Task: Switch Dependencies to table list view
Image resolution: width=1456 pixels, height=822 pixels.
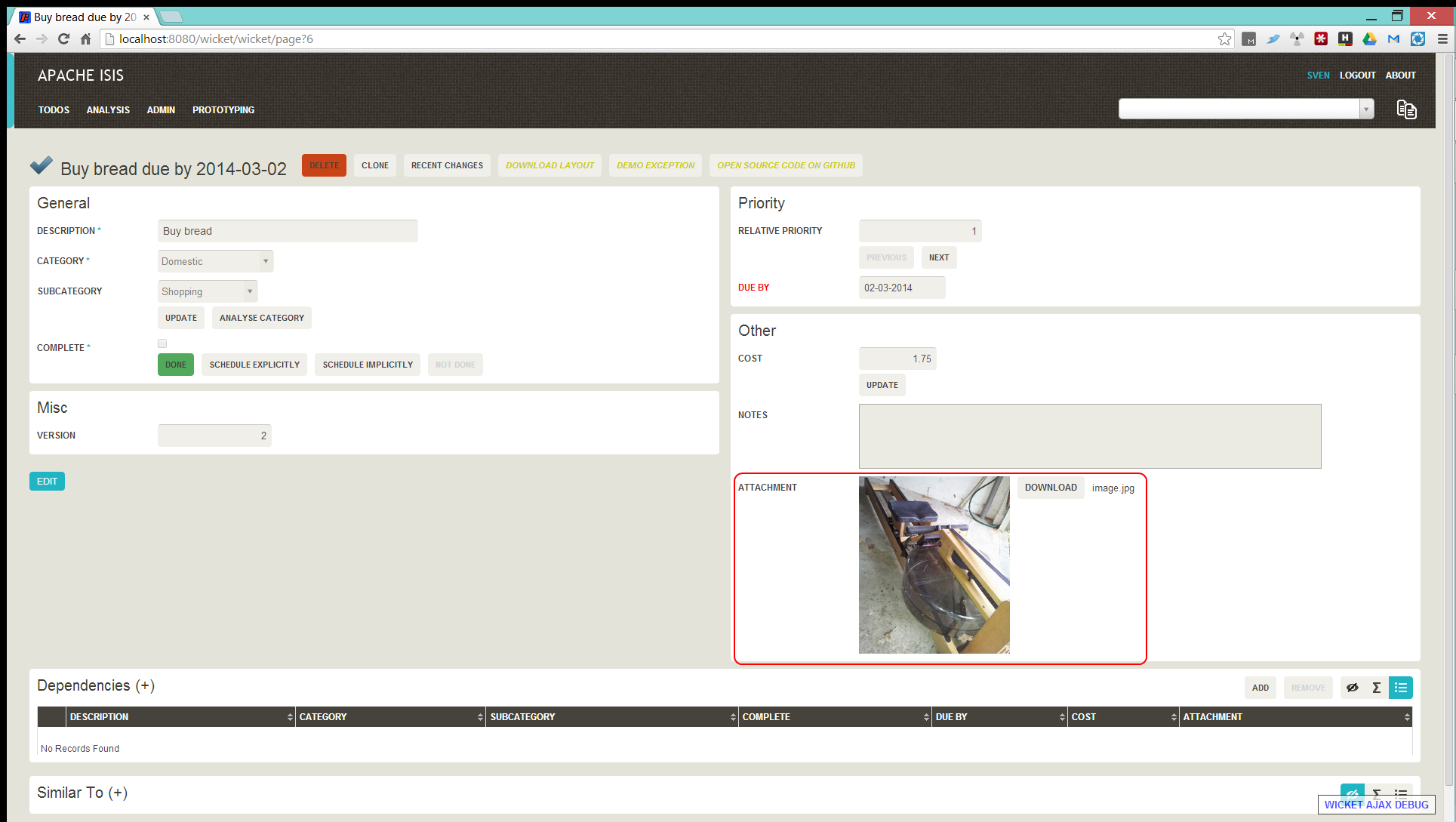Action: pyautogui.click(x=1400, y=688)
